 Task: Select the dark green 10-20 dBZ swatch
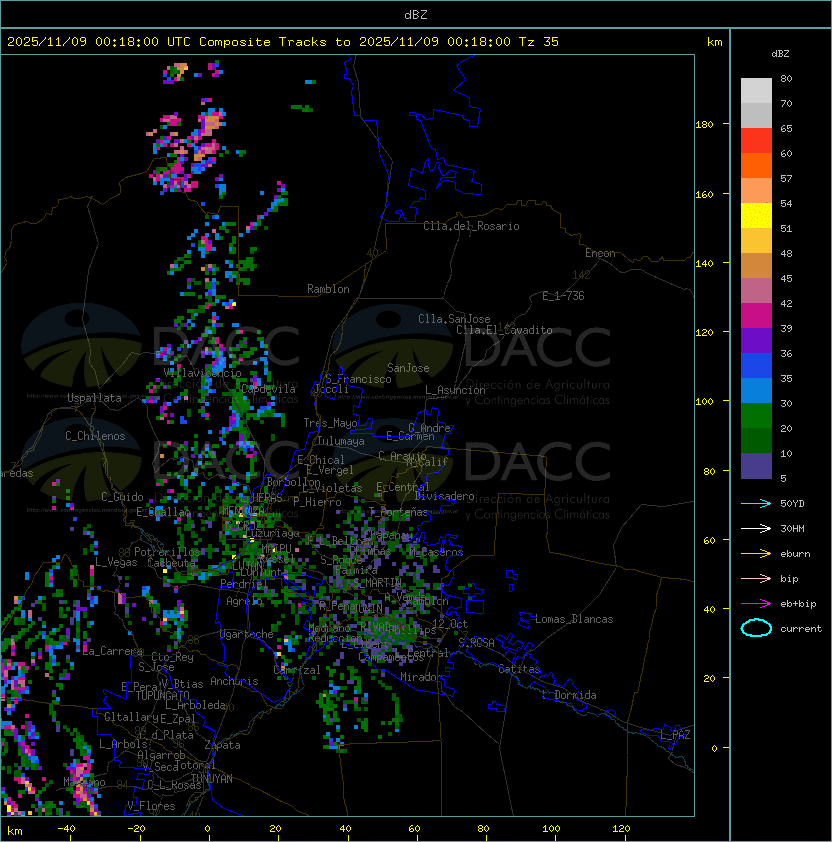pyautogui.click(x=756, y=440)
